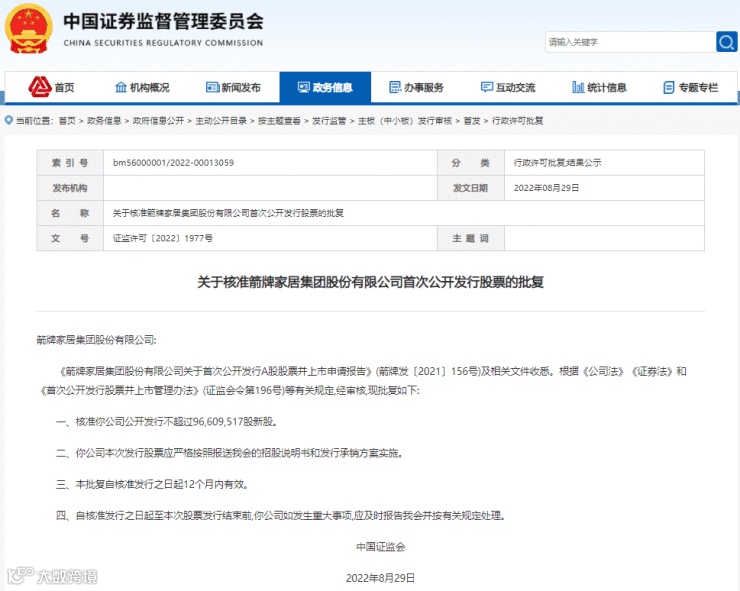Click the building icon beside 机构概况

pyautogui.click(x=121, y=87)
